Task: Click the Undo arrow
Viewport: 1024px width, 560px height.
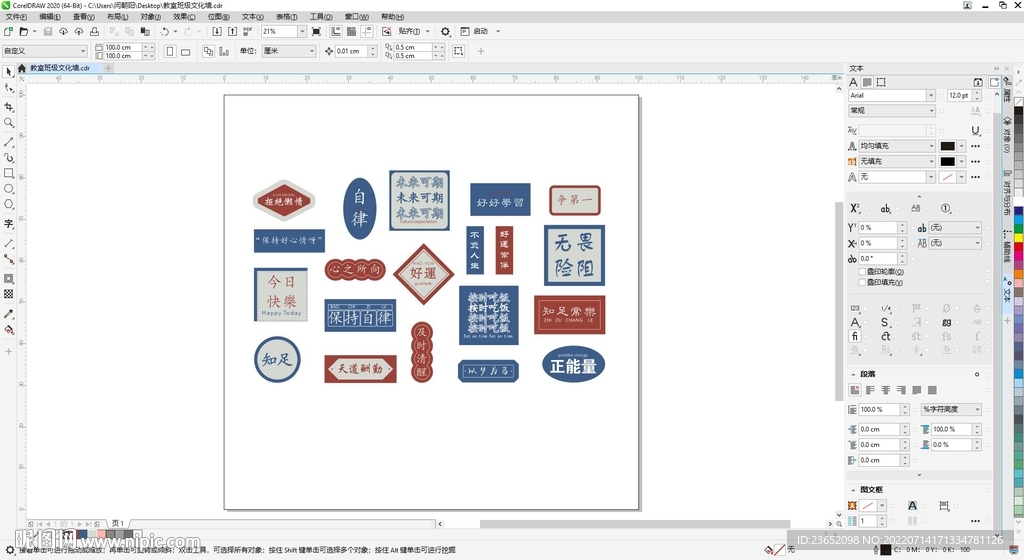Action: coord(165,31)
